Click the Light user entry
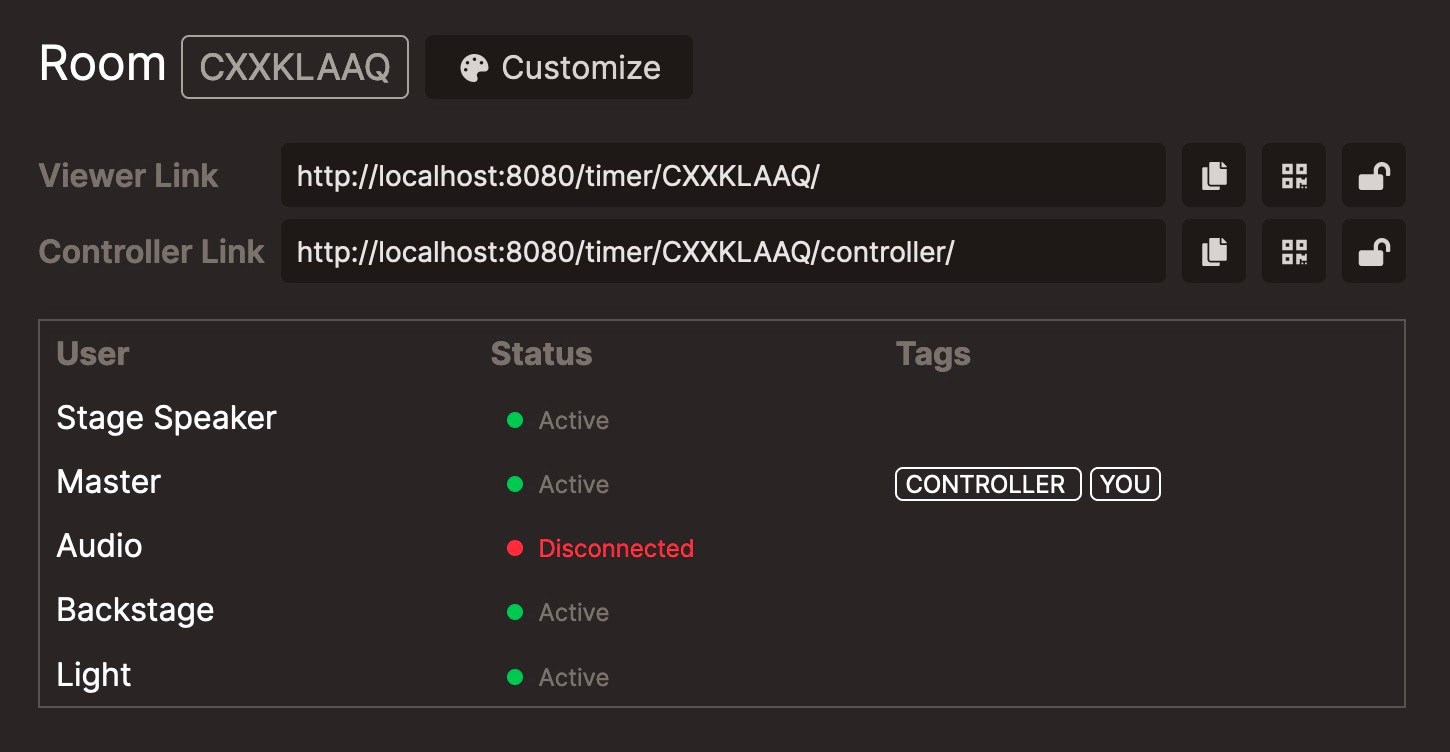The width and height of the screenshot is (1450, 752). click(94, 675)
